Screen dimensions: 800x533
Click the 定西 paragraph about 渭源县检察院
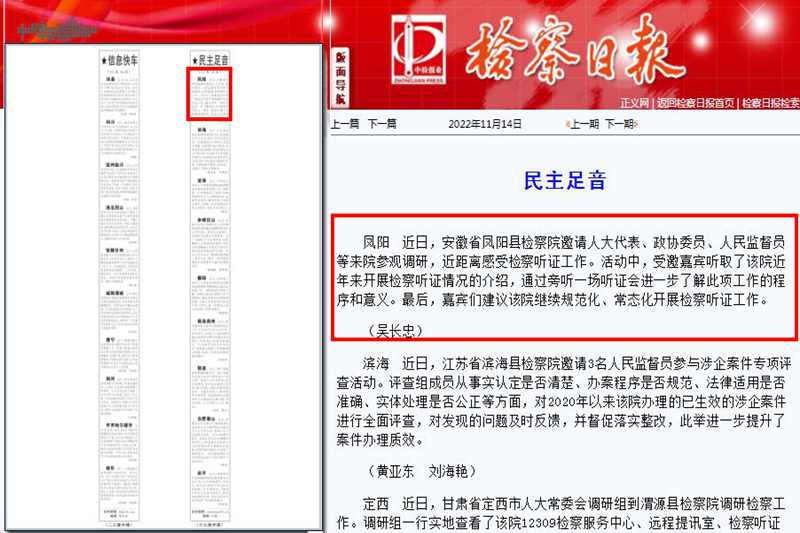561,514
